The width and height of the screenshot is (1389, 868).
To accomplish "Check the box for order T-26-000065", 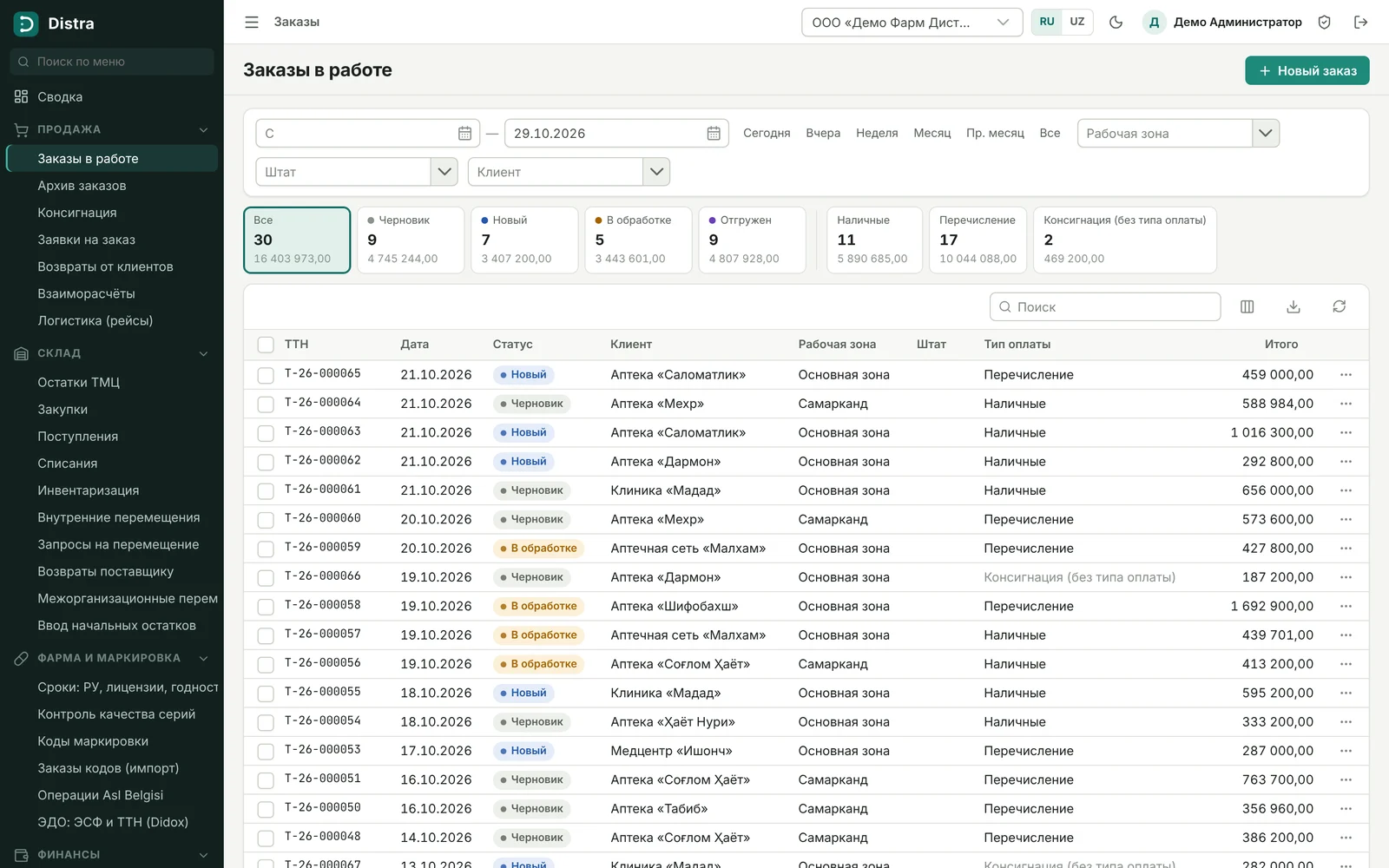I will click(x=266, y=375).
